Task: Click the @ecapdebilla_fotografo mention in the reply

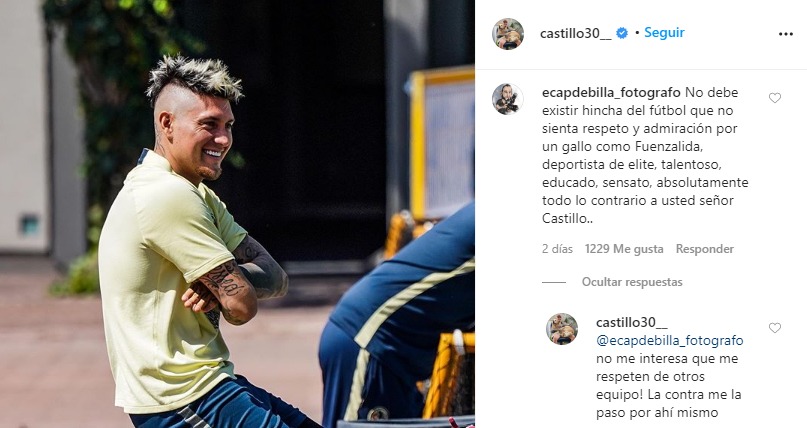Action: pyautogui.click(x=670, y=341)
